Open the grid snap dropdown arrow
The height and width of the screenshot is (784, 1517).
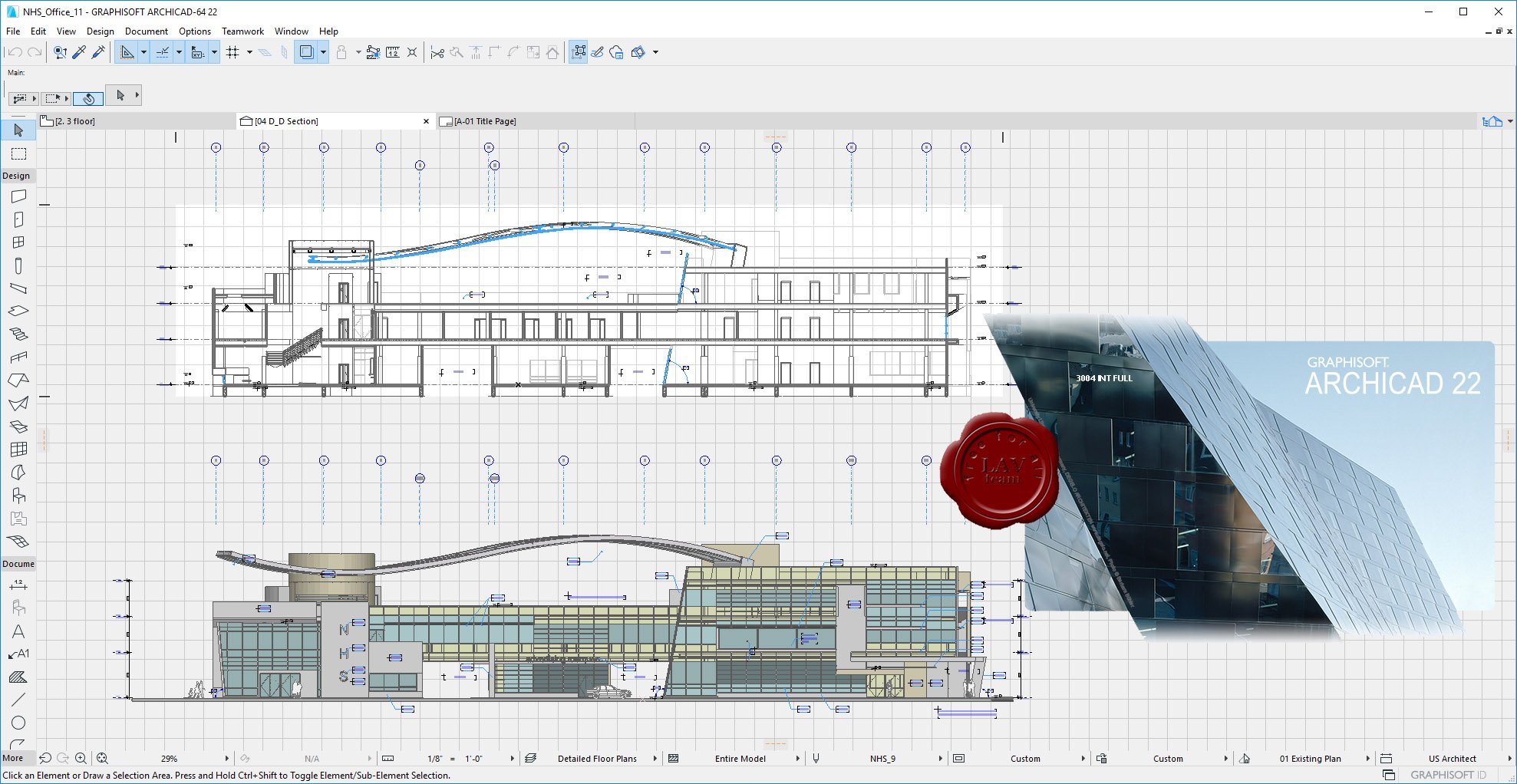tap(249, 52)
